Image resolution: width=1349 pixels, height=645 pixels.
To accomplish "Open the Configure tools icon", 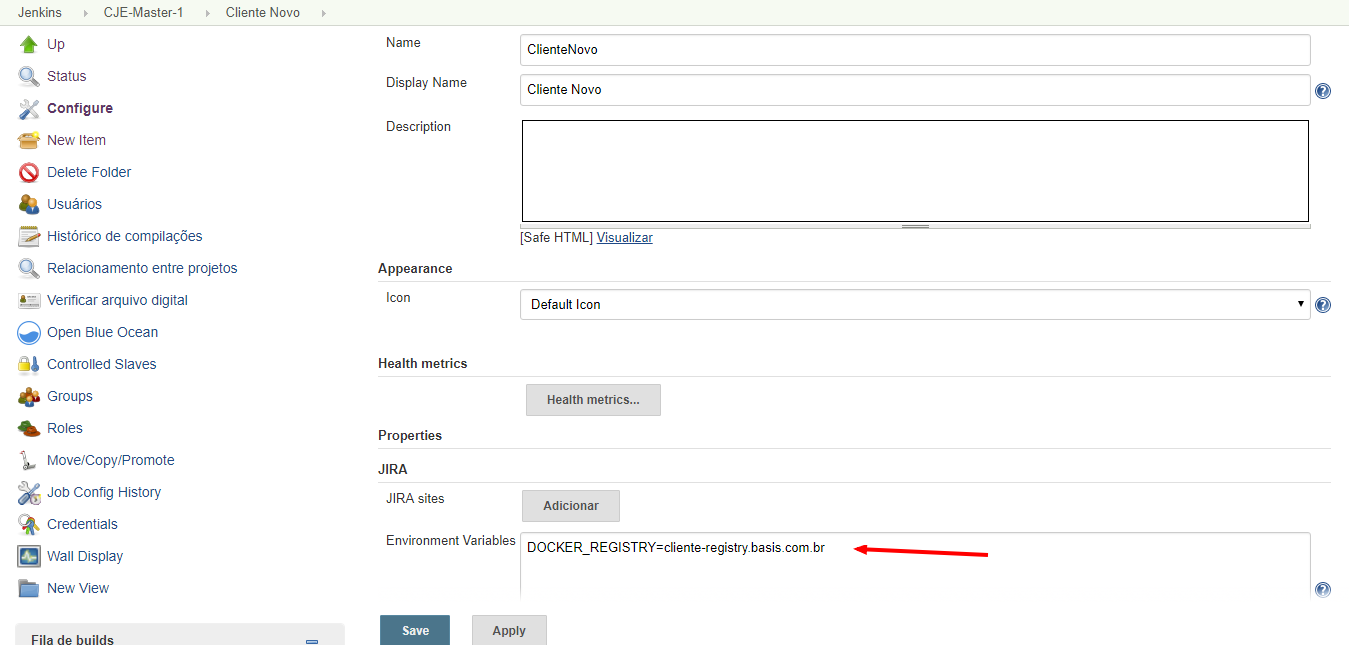I will point(28,108).
